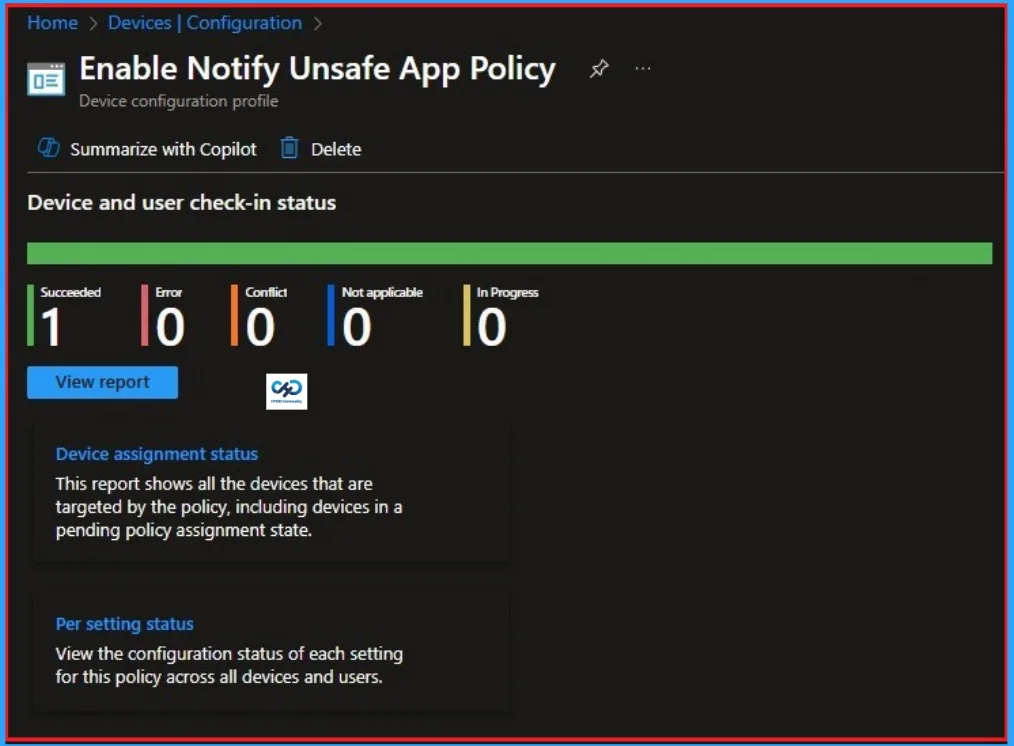Click the View report button
This screenshot has height=746, width=1014.
coord(101,382)
